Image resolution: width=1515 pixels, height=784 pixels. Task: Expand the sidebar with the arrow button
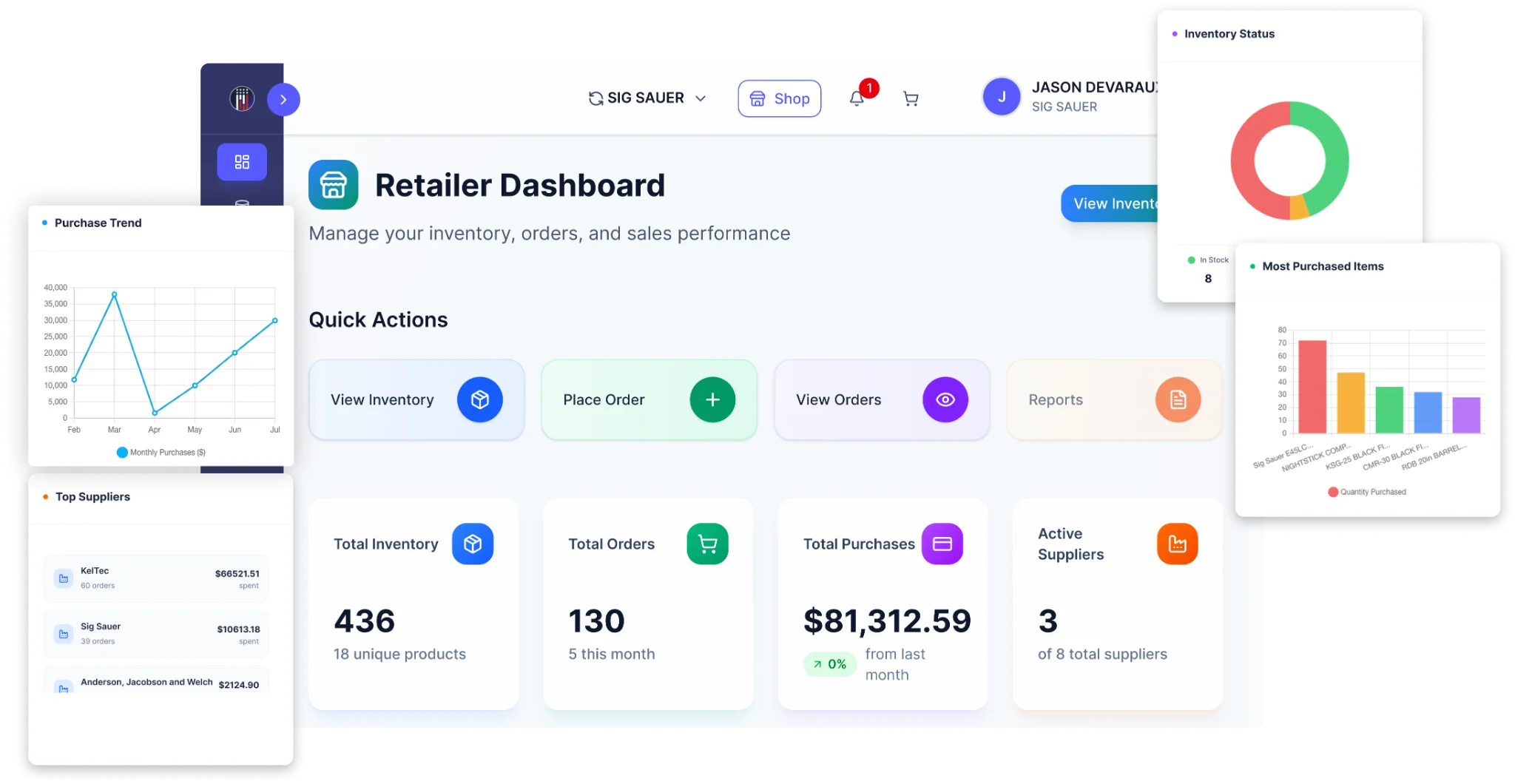tap(283, 99)
